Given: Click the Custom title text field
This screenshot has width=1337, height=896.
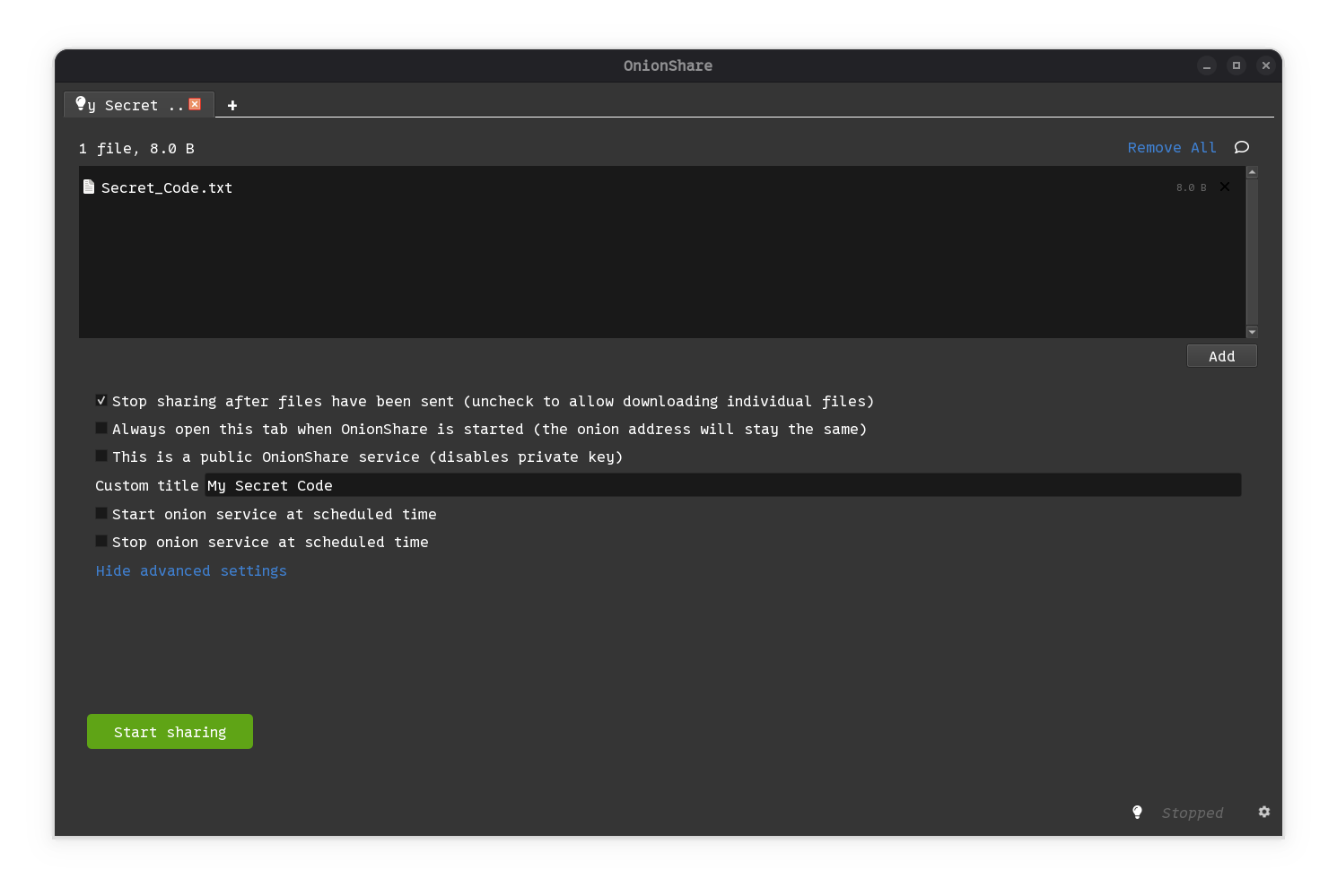Looking at the screenshot, I should (722, 485).
